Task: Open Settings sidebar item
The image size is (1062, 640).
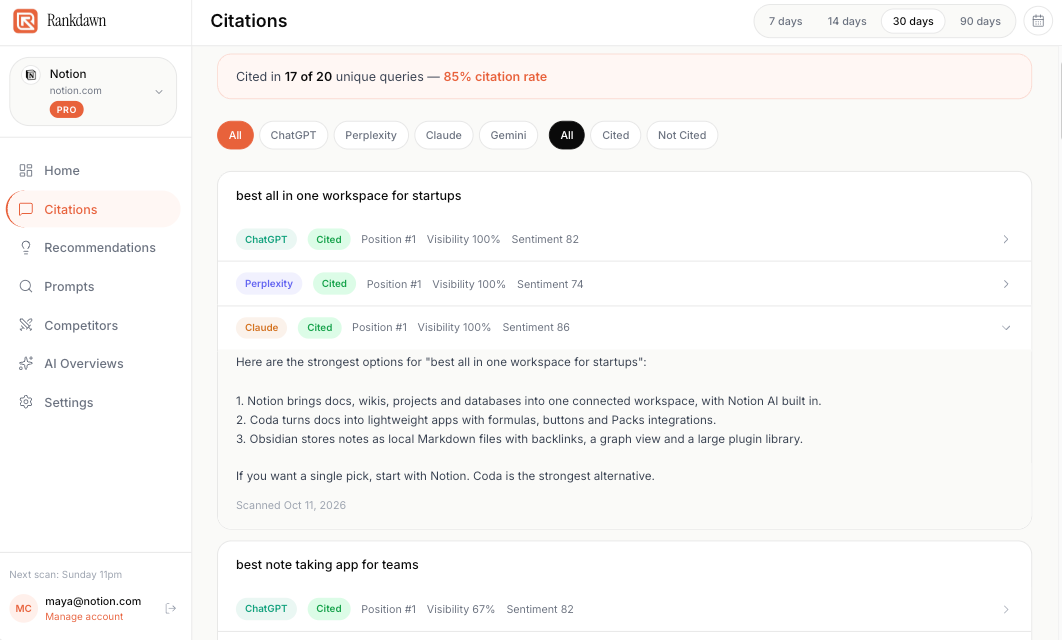Action: pyautogui.click(x=93, y=402)
